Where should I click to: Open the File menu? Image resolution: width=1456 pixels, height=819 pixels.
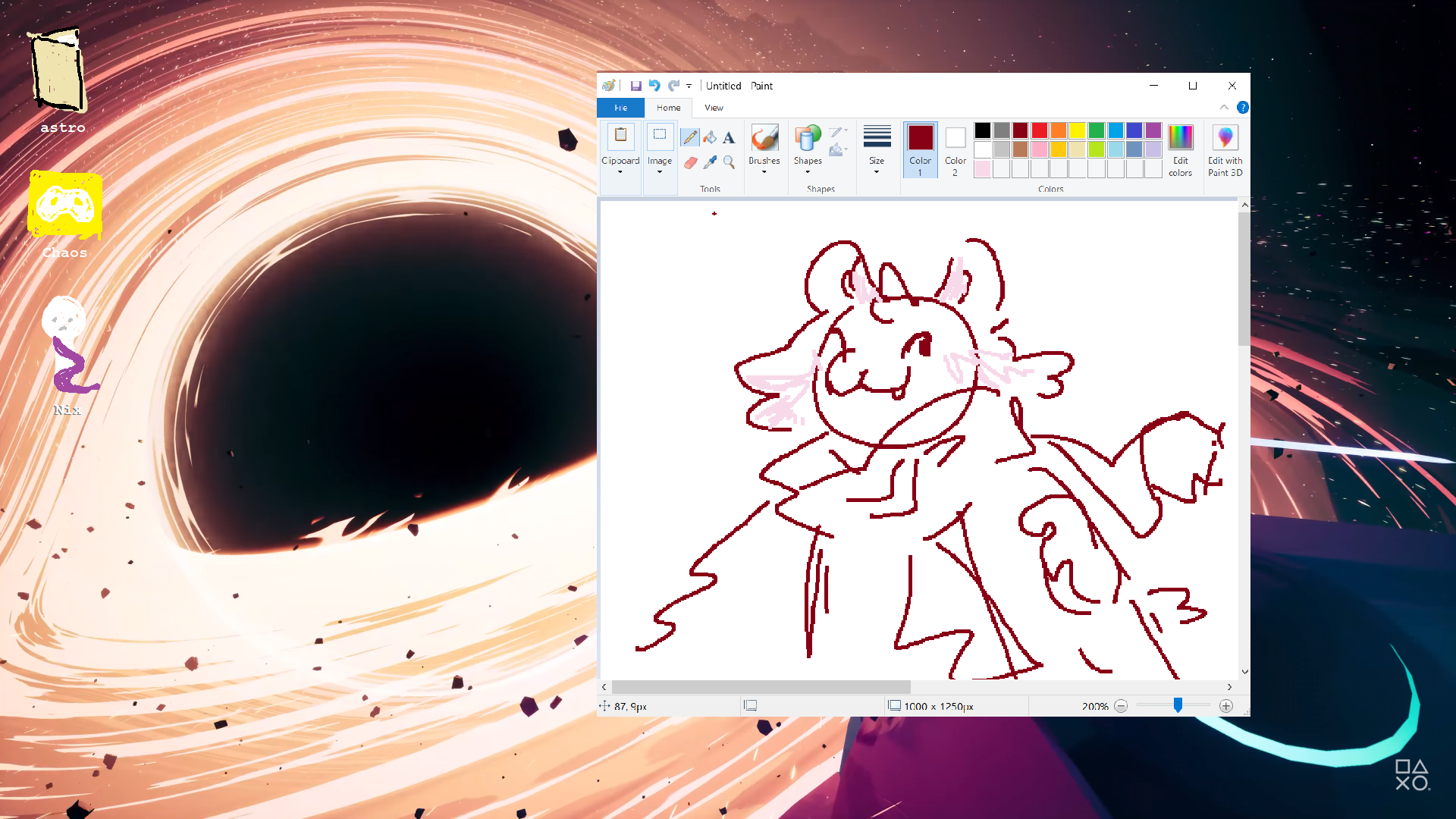tap(620, 108)
